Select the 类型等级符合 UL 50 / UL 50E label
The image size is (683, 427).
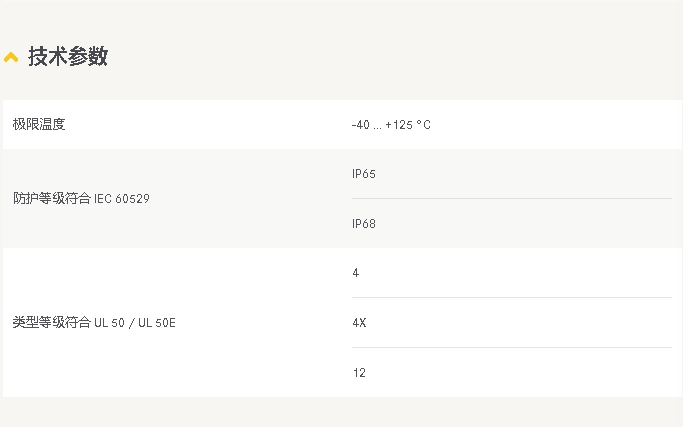94,322
